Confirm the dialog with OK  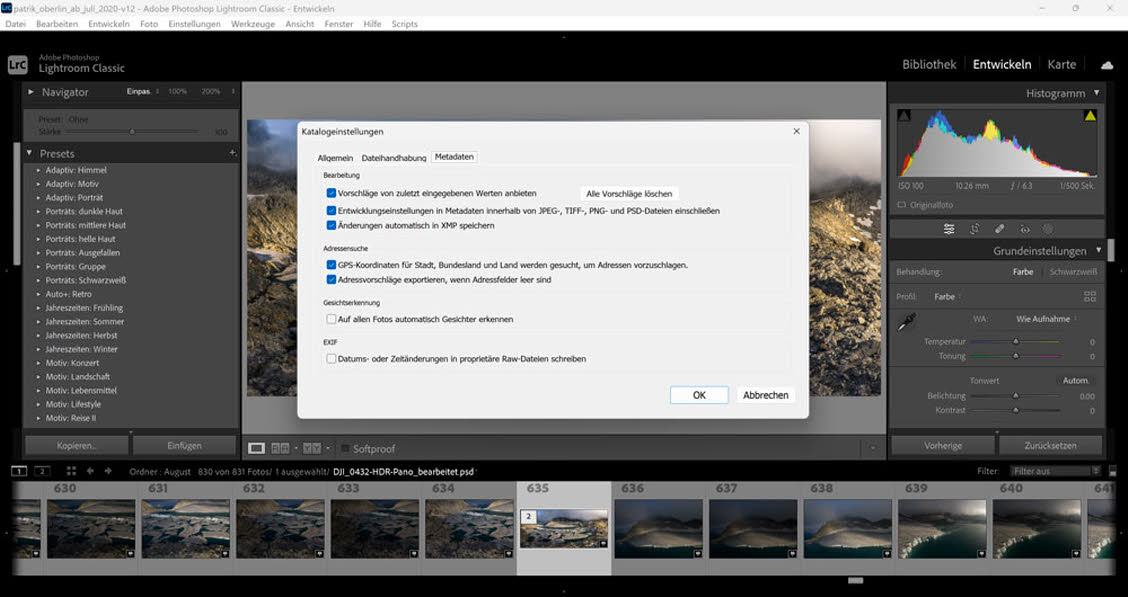[699, 395]
